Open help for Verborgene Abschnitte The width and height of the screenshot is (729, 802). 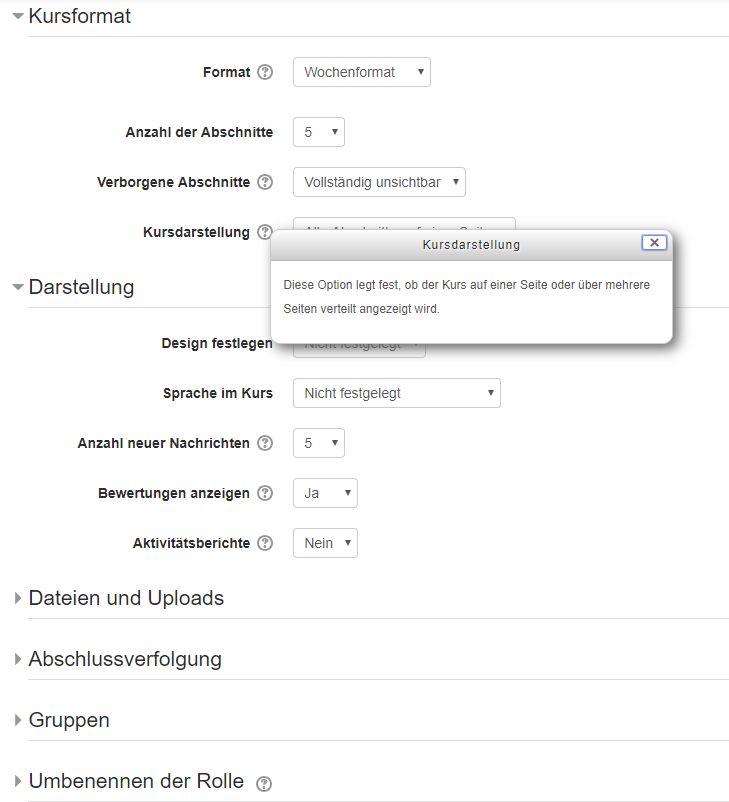point(265,182)
